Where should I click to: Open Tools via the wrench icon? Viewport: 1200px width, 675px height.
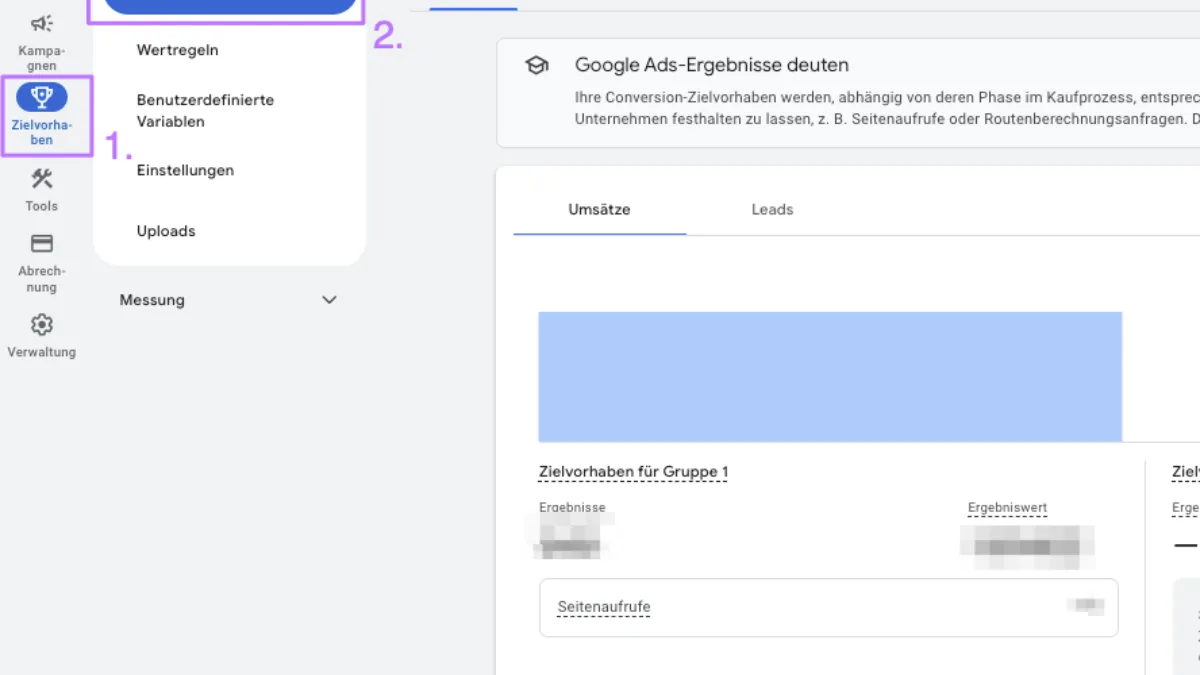(x=41, y=182)
